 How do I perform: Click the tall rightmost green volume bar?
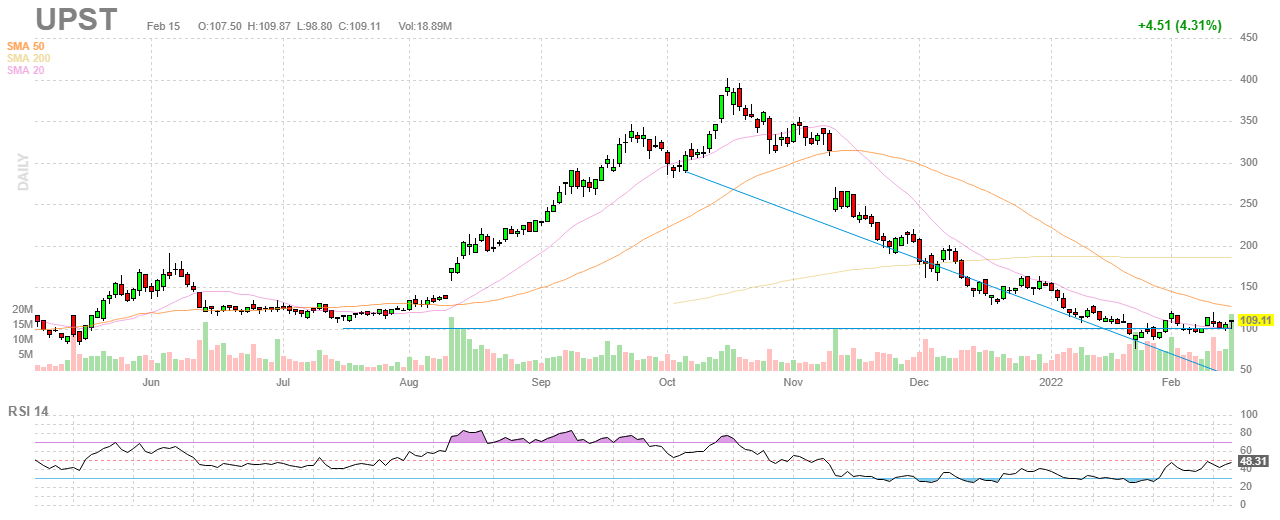(x=1231, y=345)
